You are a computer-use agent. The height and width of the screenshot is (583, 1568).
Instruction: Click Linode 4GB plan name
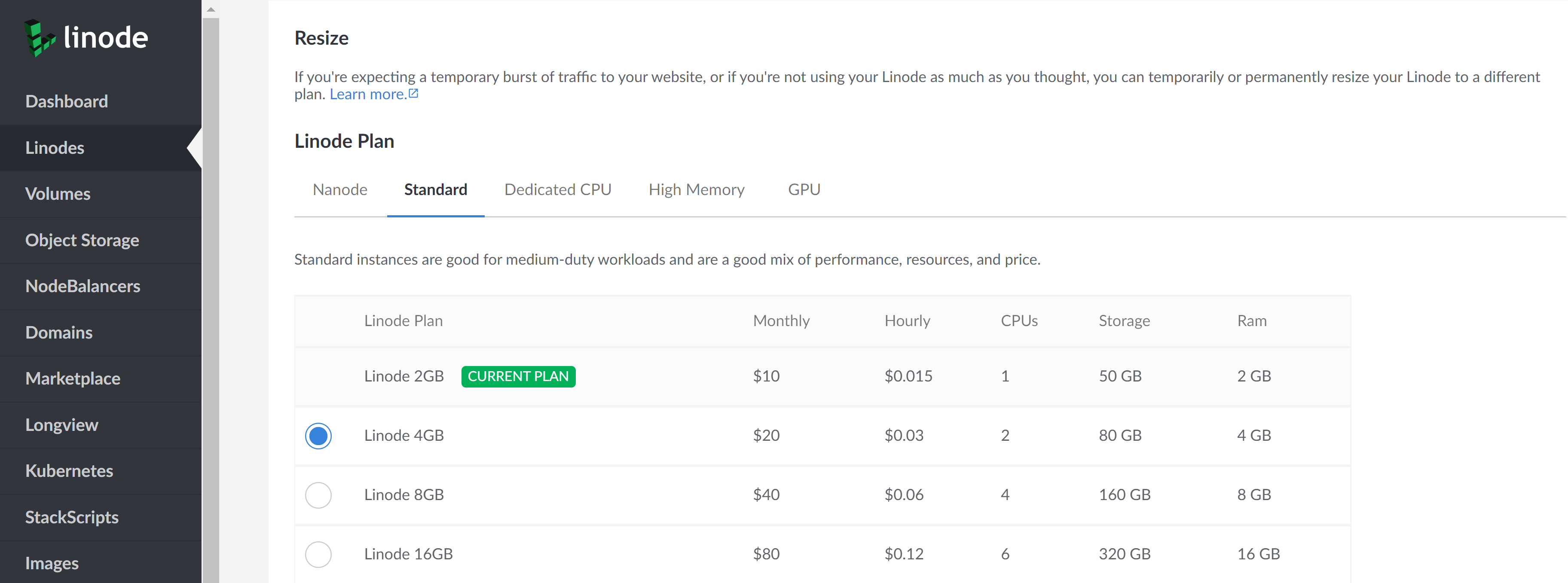(x=404, y=436)
